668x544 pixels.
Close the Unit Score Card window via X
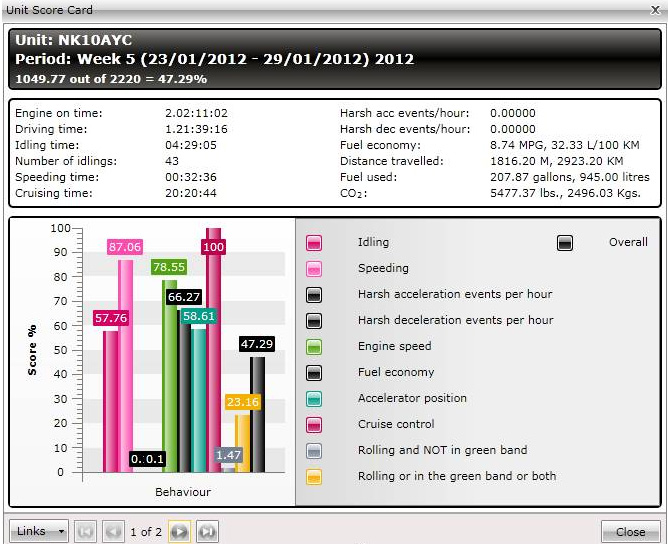[x=653, y=10]
